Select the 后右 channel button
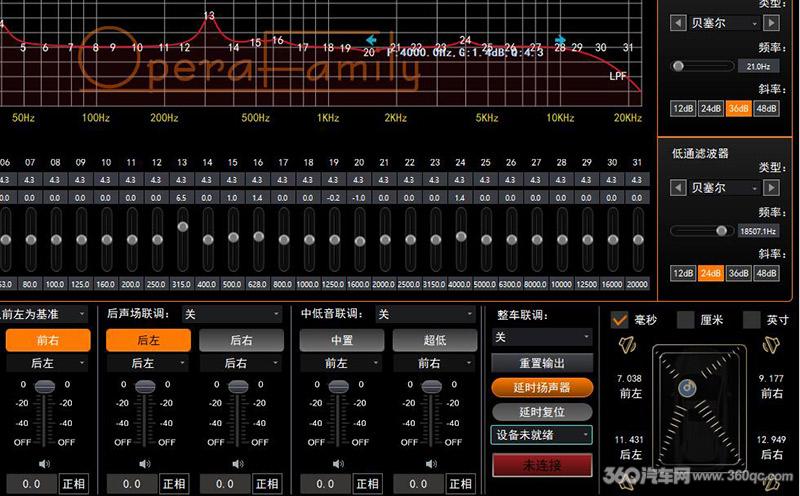Screen dimensions: 800x496 click(x=241, y=340)
